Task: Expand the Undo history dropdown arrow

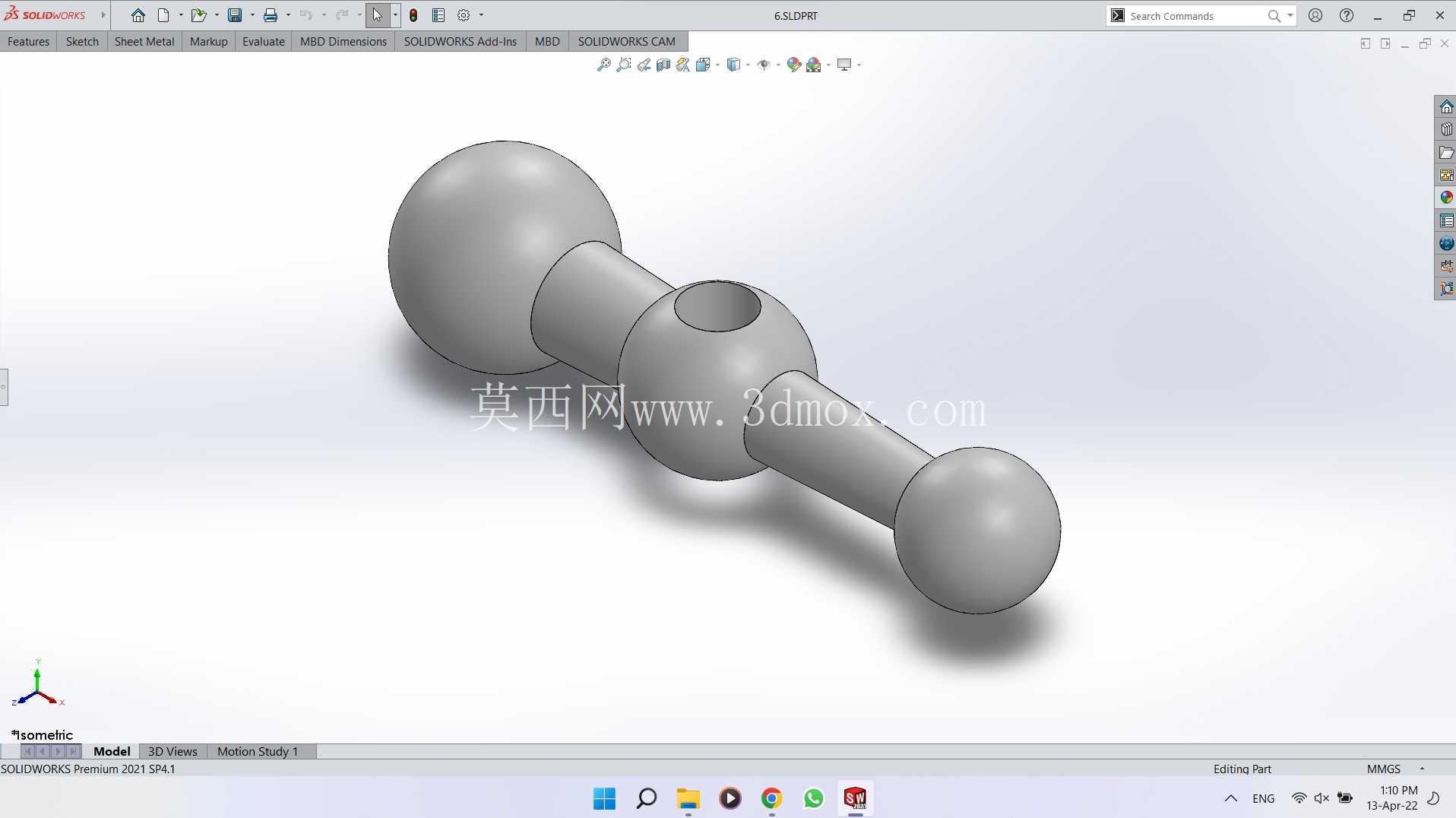Action: (324, 15)
